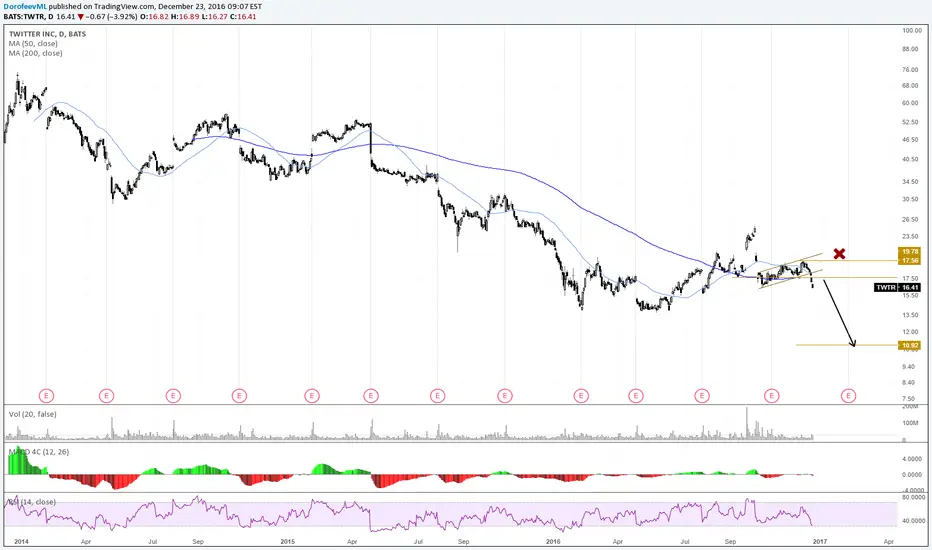Image resolution: width=932 pixels, height=550 pixels.
Task: Click the RSI (14, close) indicator label
Action: (32, 502)
